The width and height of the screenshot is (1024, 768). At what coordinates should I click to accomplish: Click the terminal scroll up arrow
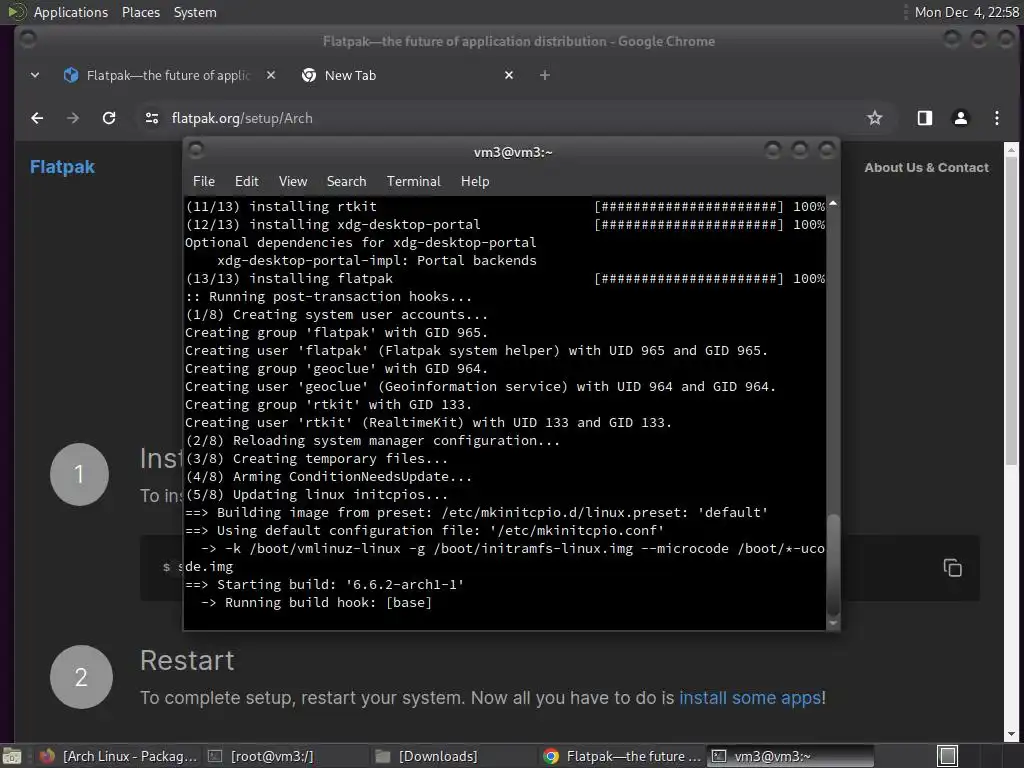833,204
